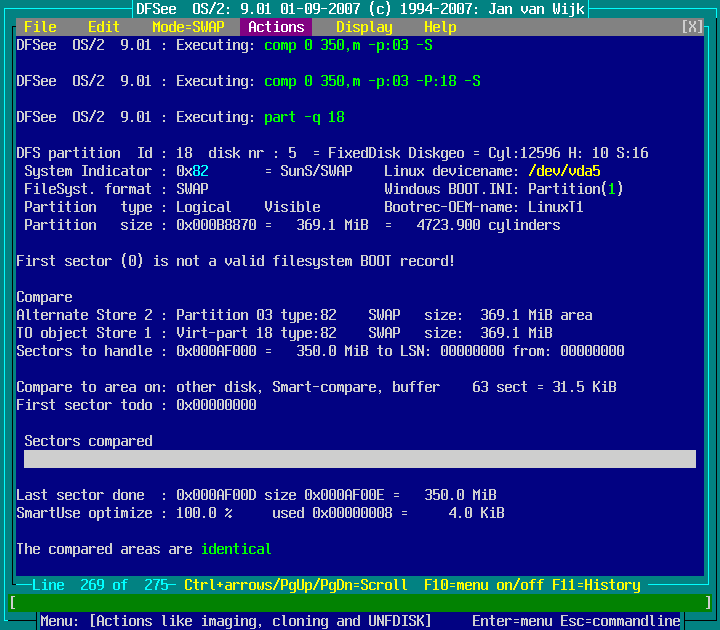Select the System Indicator value 0x82
This screenshot has width=720, height=630.
coord(192,171)
